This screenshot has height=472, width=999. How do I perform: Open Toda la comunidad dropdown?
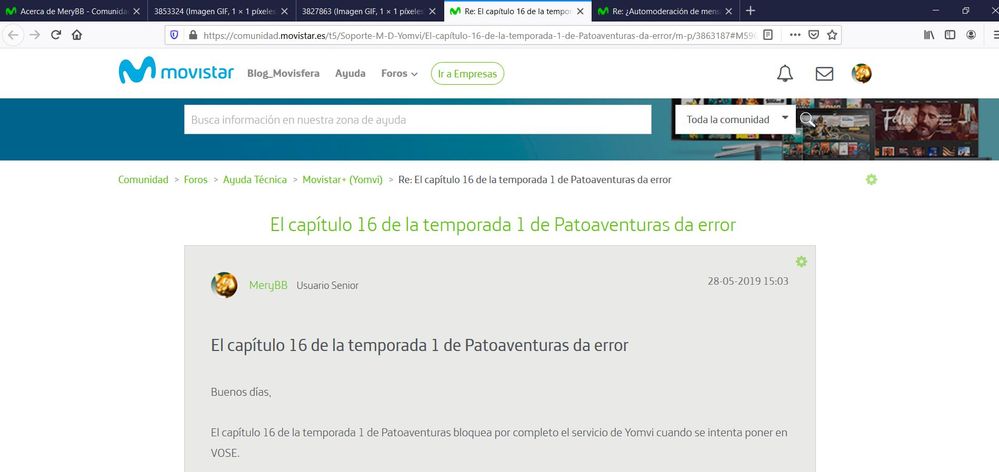[x=736, y=119]
